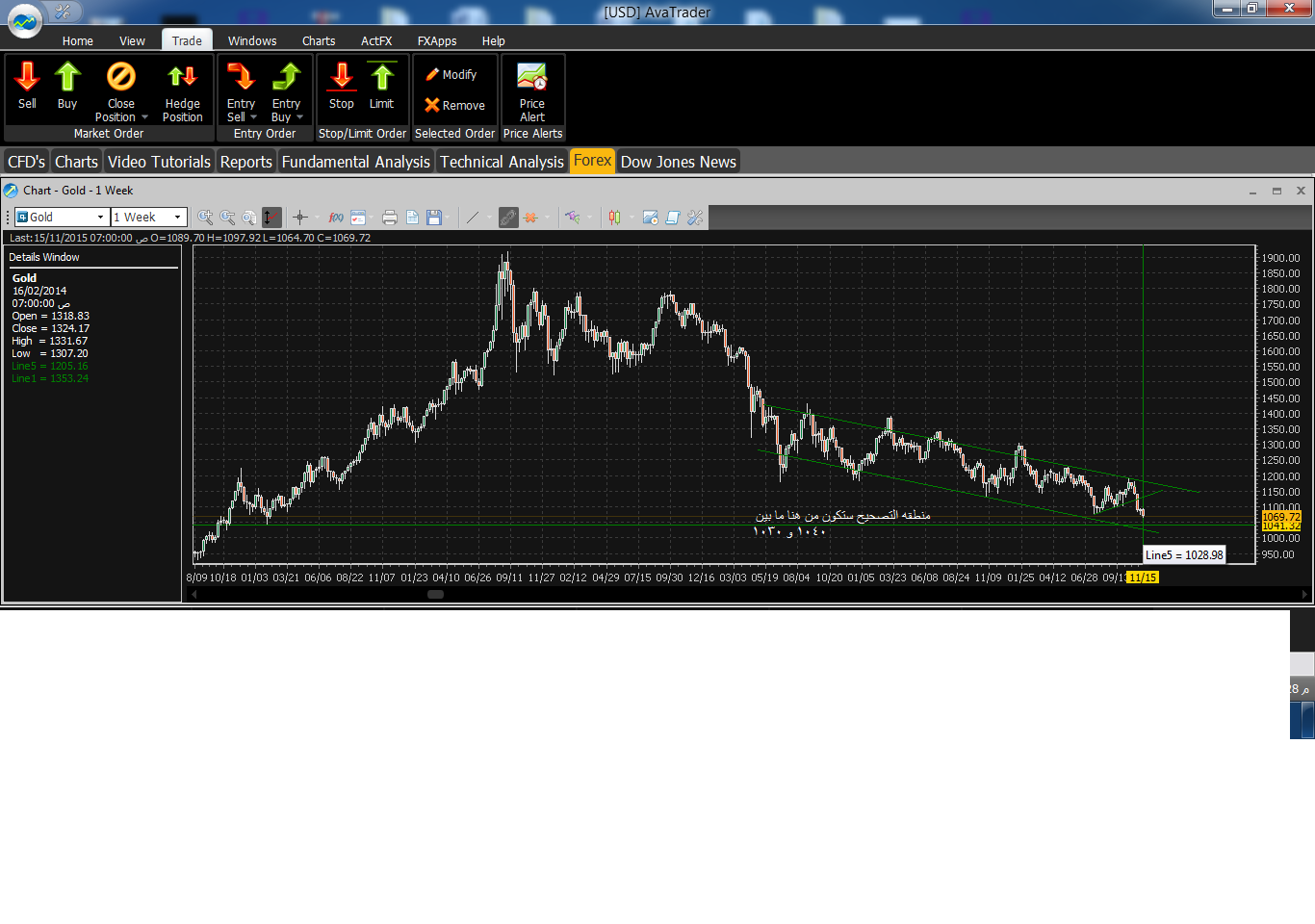
Task: Toggle the vertical auto-scale chart icon
Action: point(272,218)
